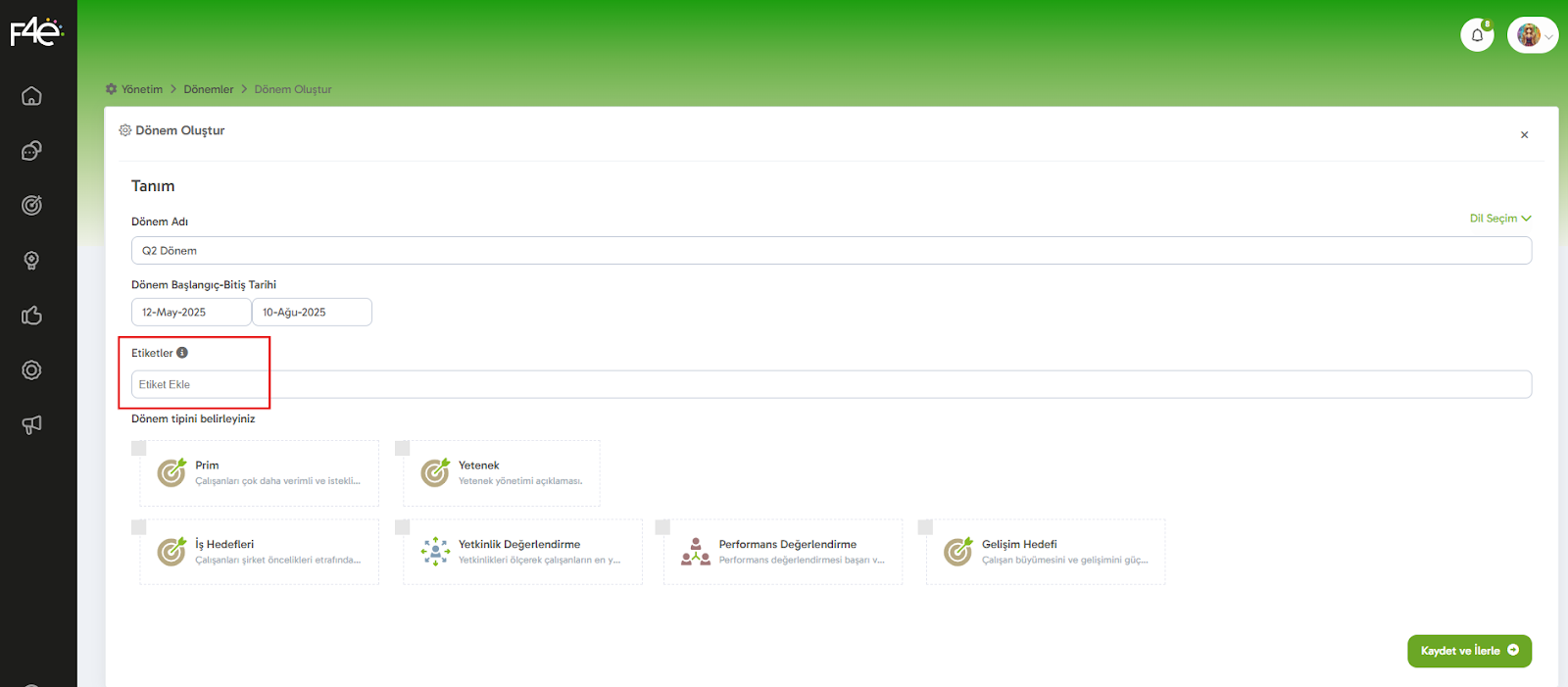Open the chat bubbles sidebar icon
This screenshot has width=1568, height=687.
(31, 151)
